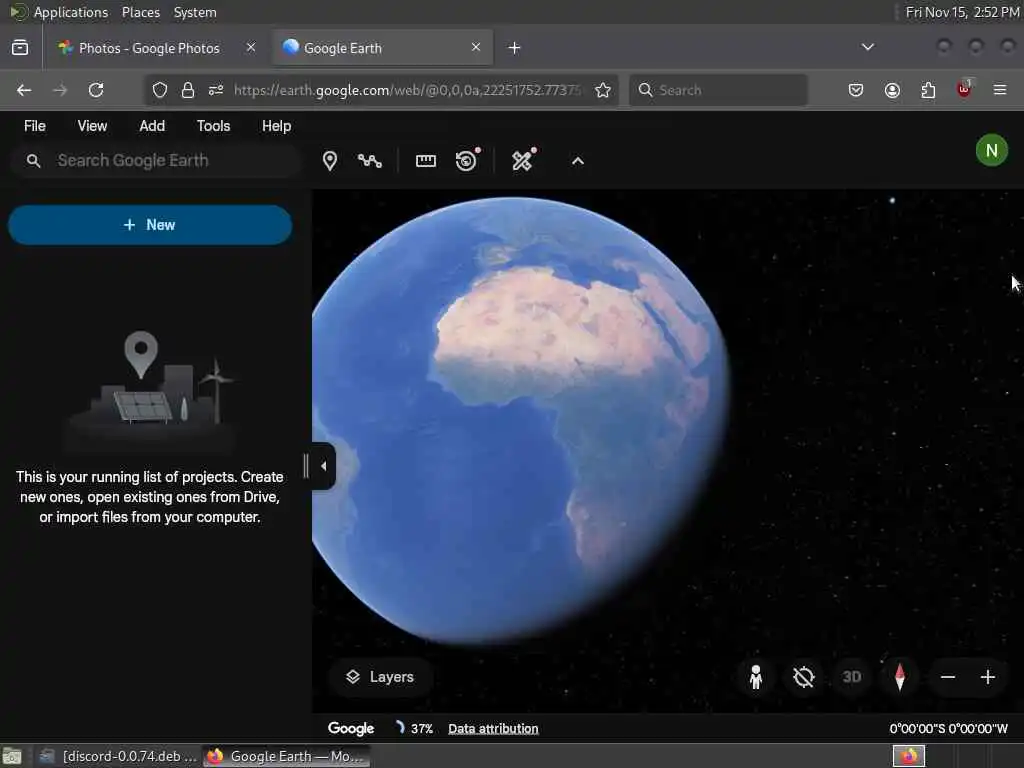Collapse the toolbar with the up chevron
This screenshot has height=768, width=1024.
pyautogui.click(x=578, y=161)
